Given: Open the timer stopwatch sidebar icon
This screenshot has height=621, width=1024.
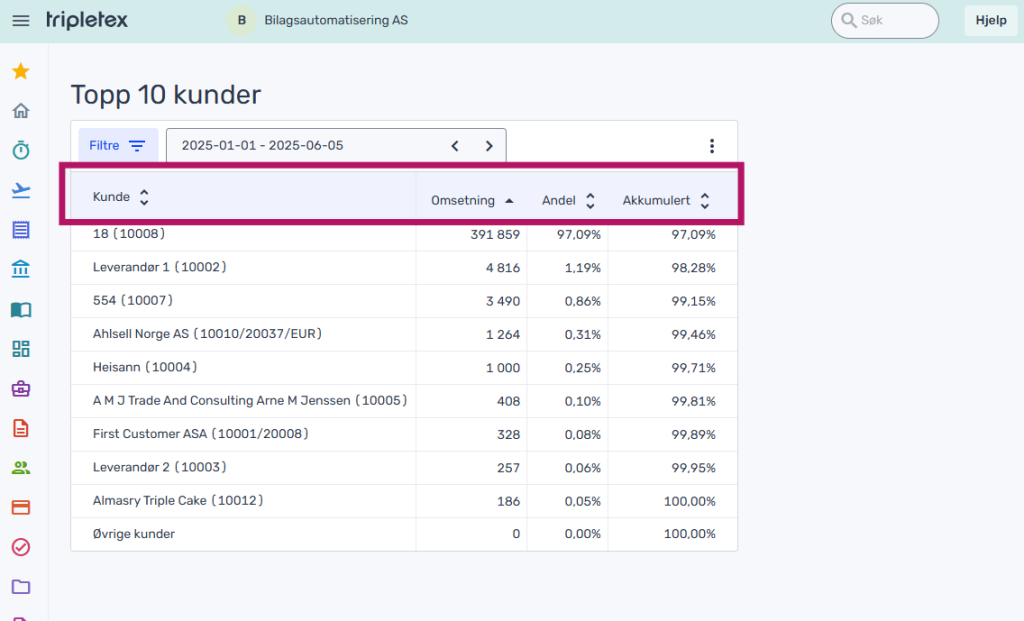Looking at the screenshot, I should pyautogui.click(x=21, y=150).
